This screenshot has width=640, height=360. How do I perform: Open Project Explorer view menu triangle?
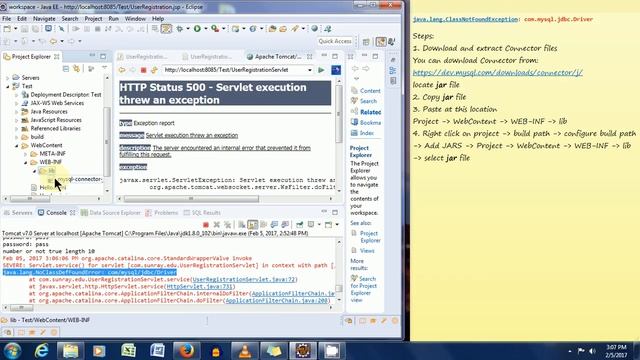click(104, 68)
